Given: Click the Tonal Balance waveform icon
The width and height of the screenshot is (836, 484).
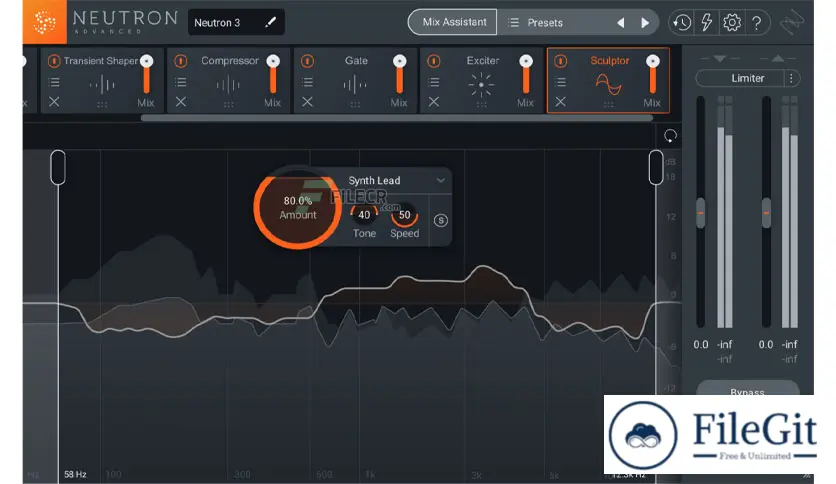Looking at the screenshot, I should (792, 23).
